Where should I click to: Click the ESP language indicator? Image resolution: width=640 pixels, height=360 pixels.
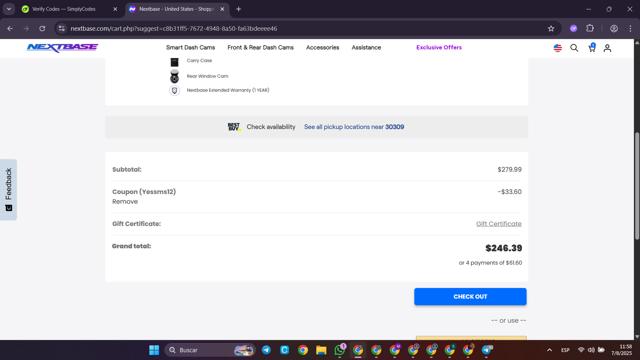pos(565,350)
